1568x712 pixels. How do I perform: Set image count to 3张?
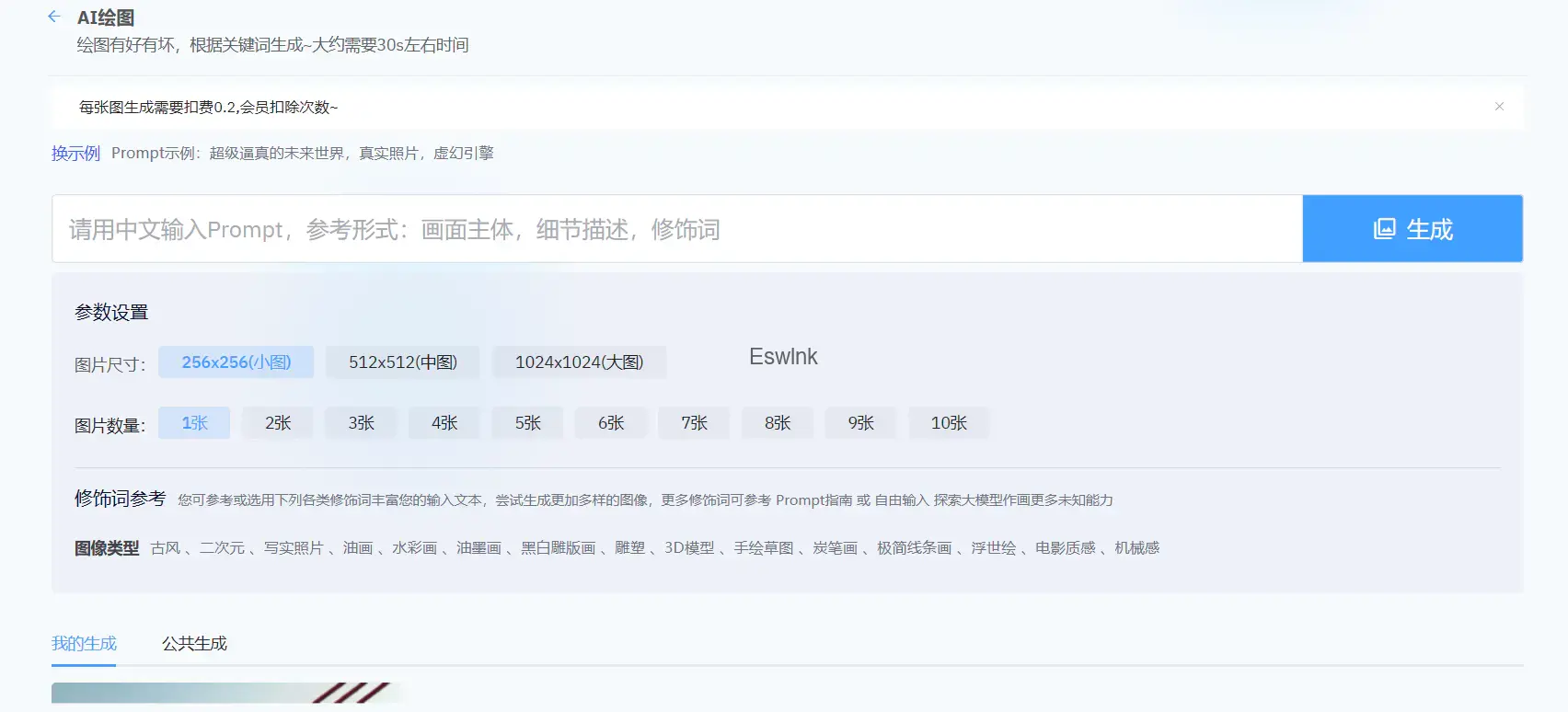(x=361, y=423)
